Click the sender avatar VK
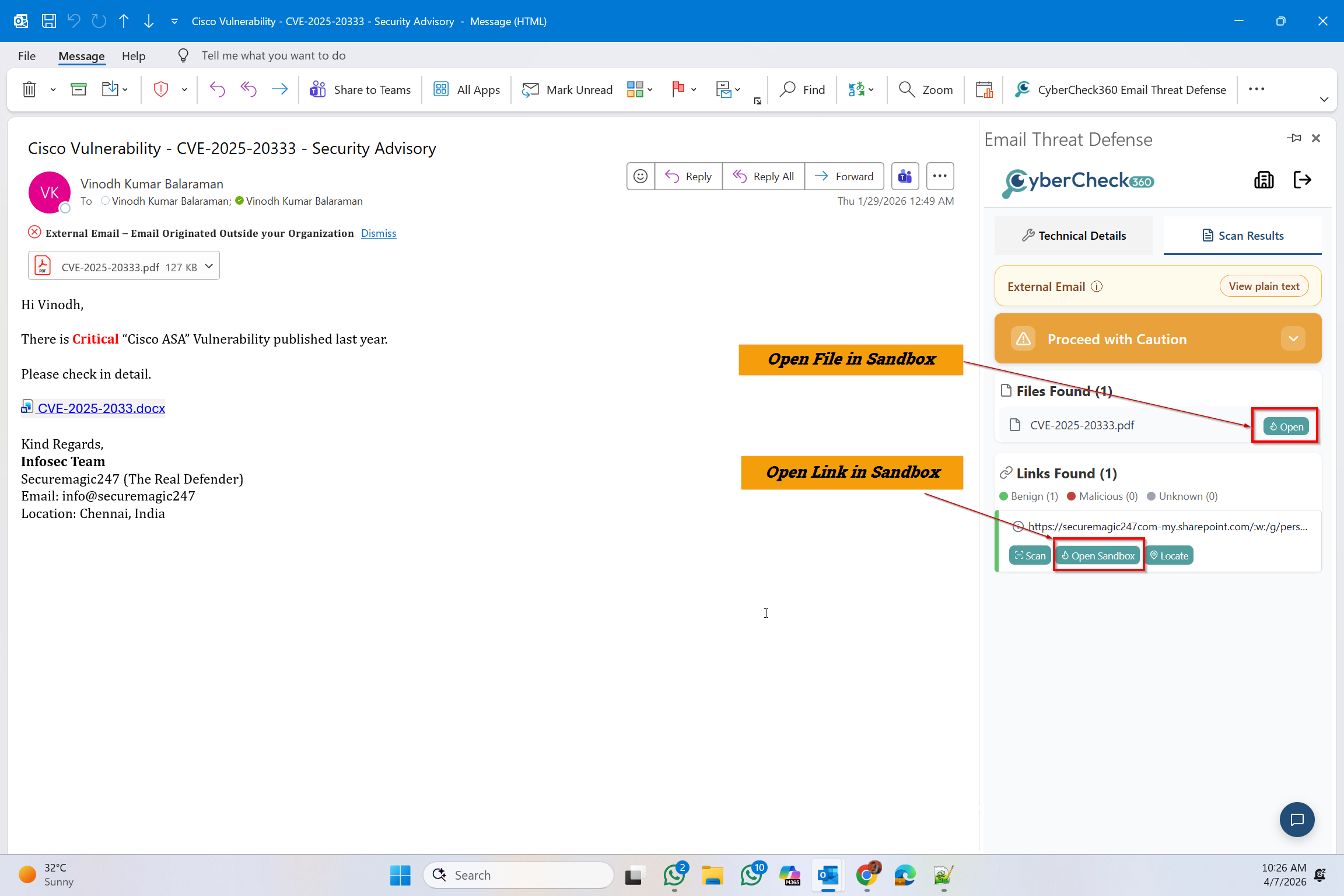The image size is (1344, 896). [x=50, y=192]
